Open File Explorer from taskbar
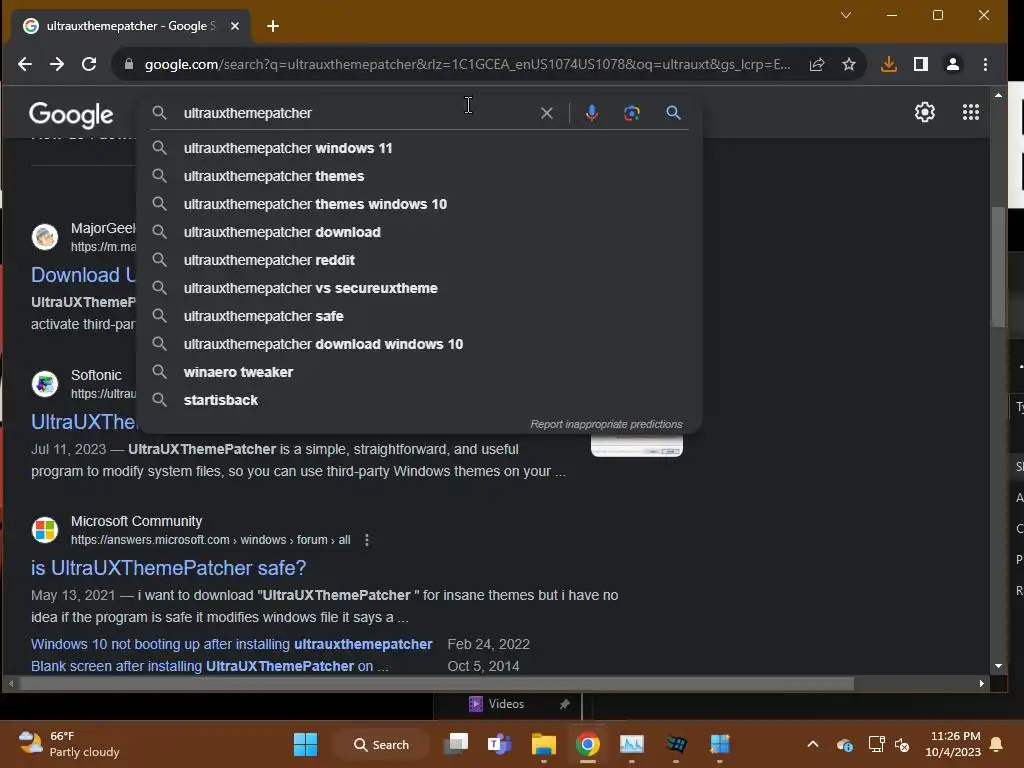 [x=543, y=744]
